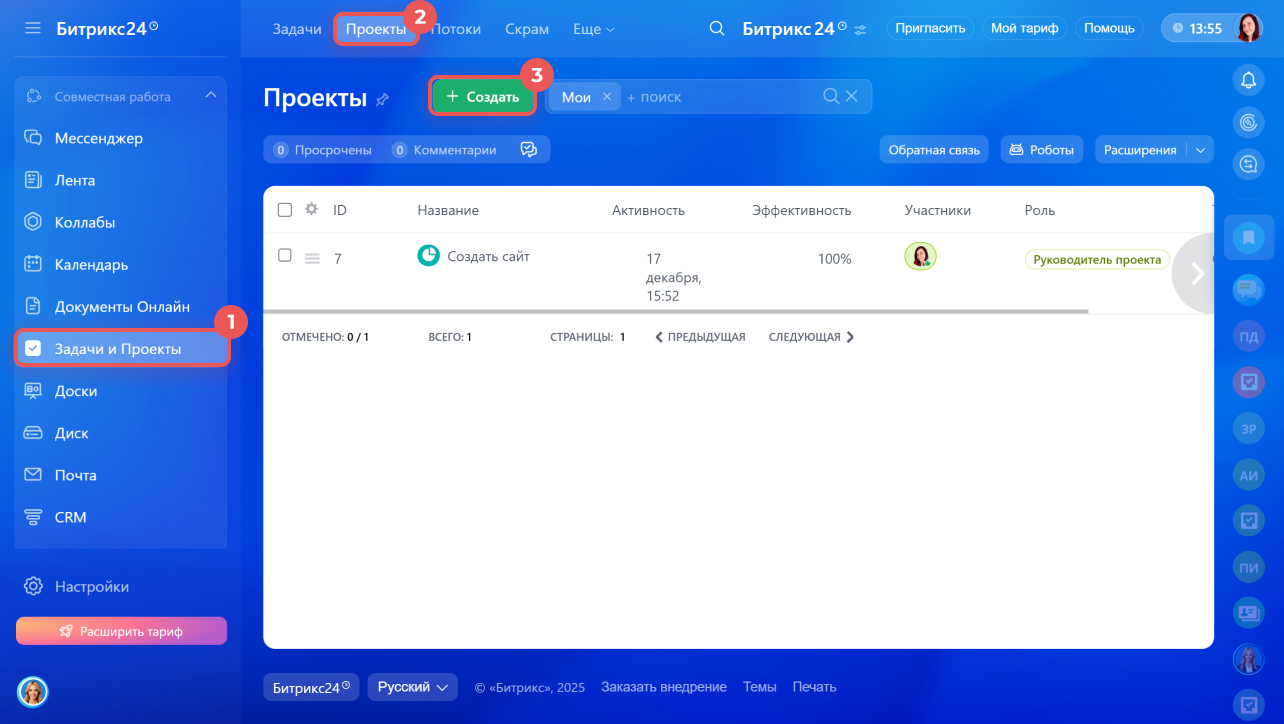Click the search magnifier in the top bar
The width and height of the screenshot is (1284, 724).
pos(717,28)
